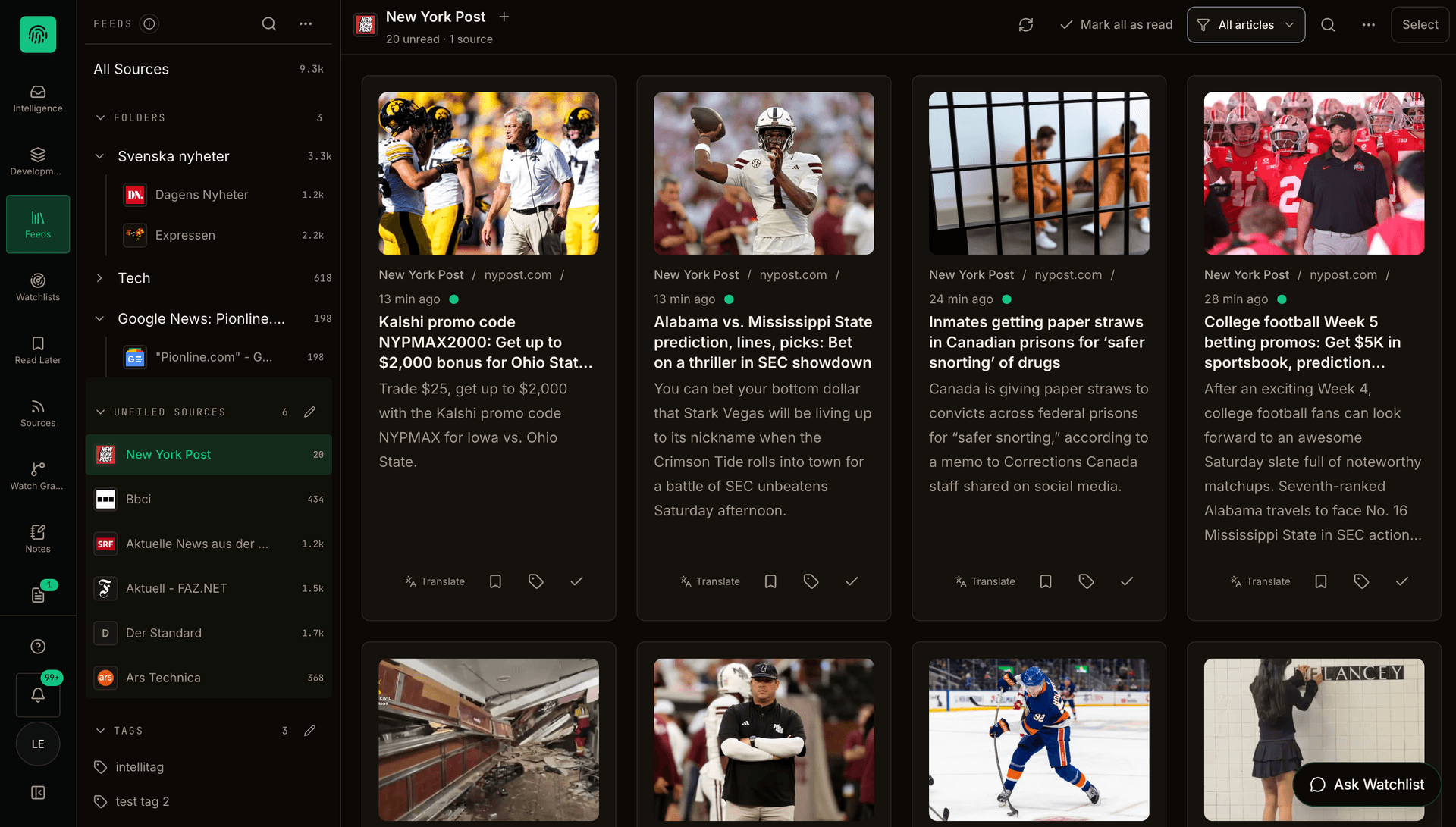Mark the Inmates paper straws article as read
This screenshot has height=827, width=1456.
pyautogui.click(x=1127, y=581)
